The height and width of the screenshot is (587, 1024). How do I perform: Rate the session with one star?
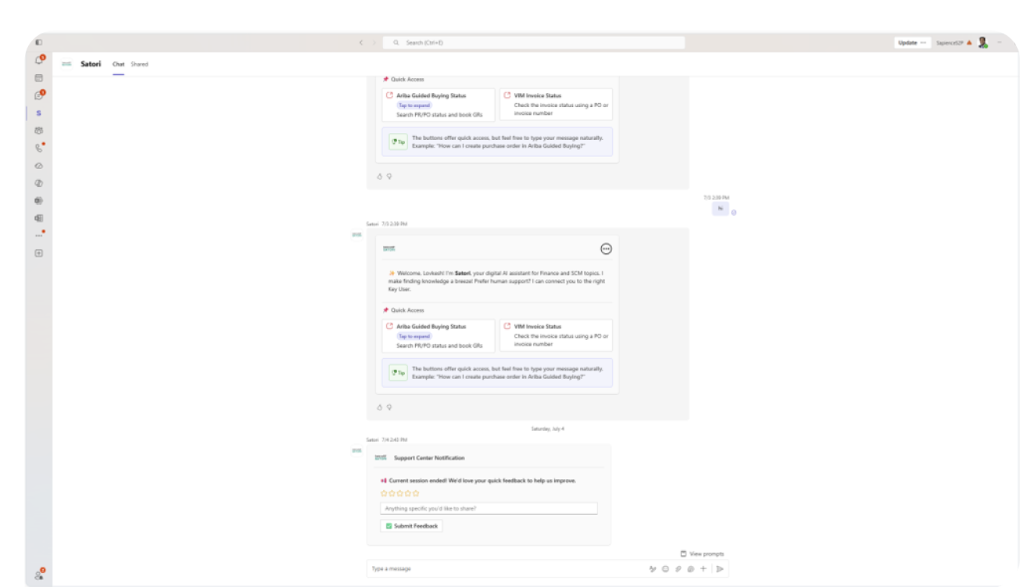click(x=384, y=494)
